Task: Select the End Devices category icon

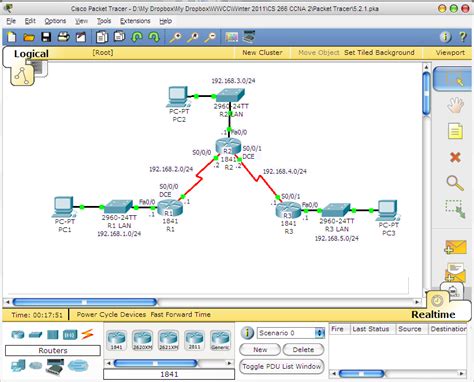Action: click(x=18, y=366)
